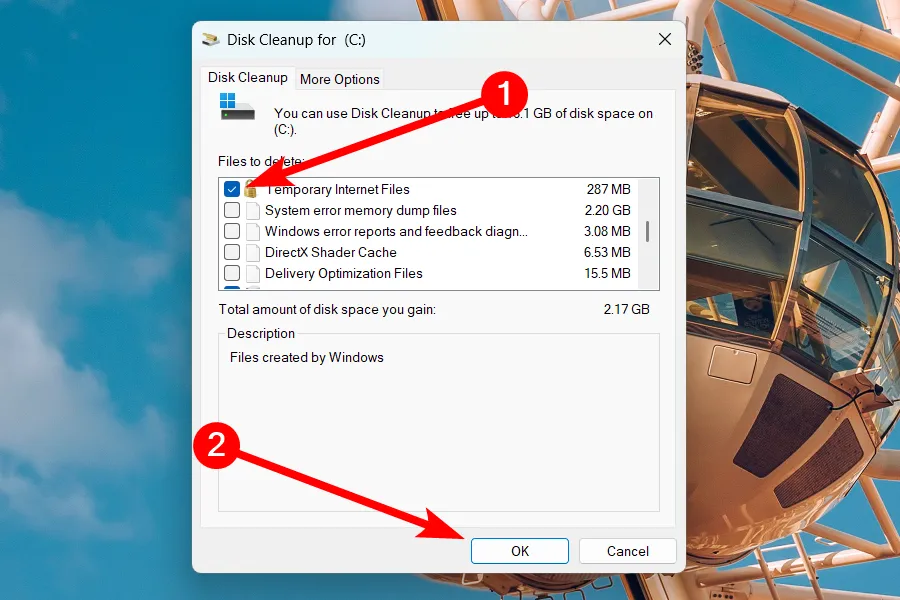Image resolution: width=900 pixels, height=600 pixels.
Task: Select the Disk Cleanup tab
Action: (247, 78)
